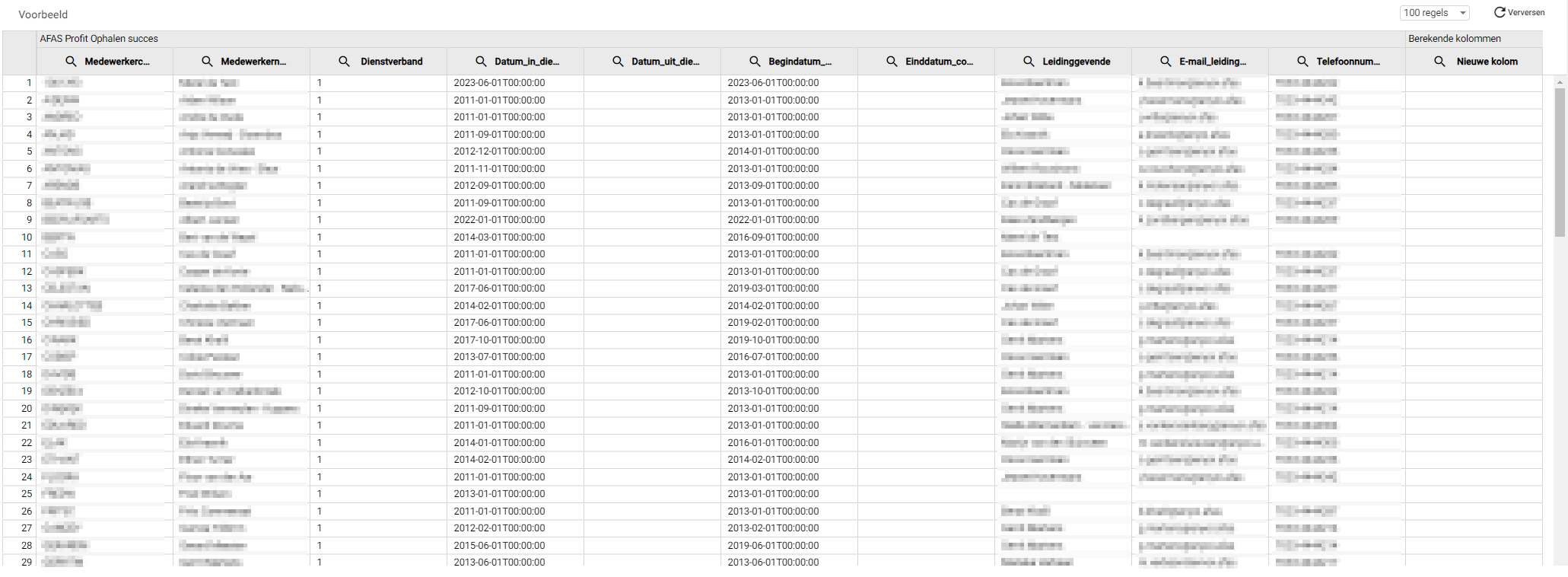Open the 100 regels dropdown
Image resolution: width=1568 pixels, height=577 pixels.
(1434, 13)
